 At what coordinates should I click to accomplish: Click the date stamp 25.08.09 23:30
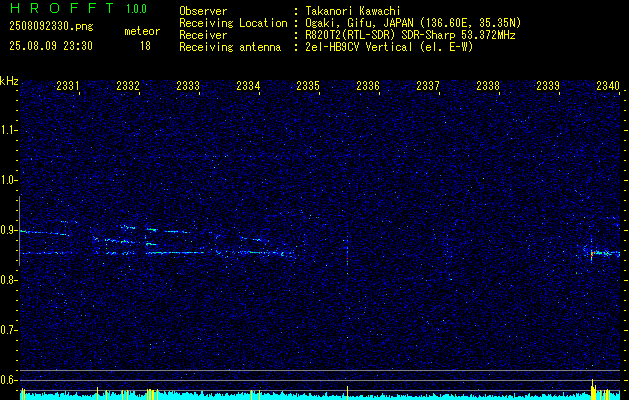[51, 46]
